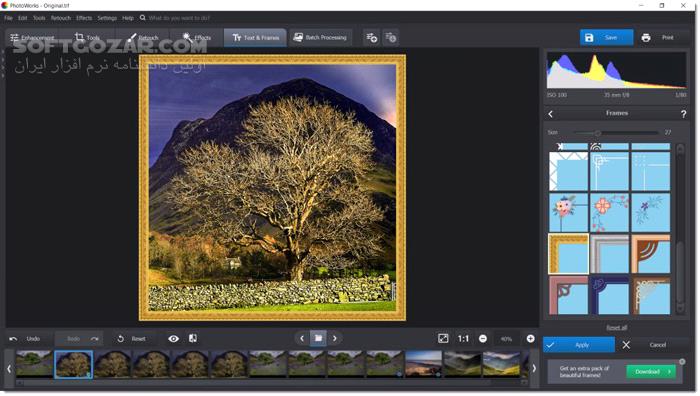
Task: Open the Help menu
Action: pyautogui.click(x=128, y=18)
